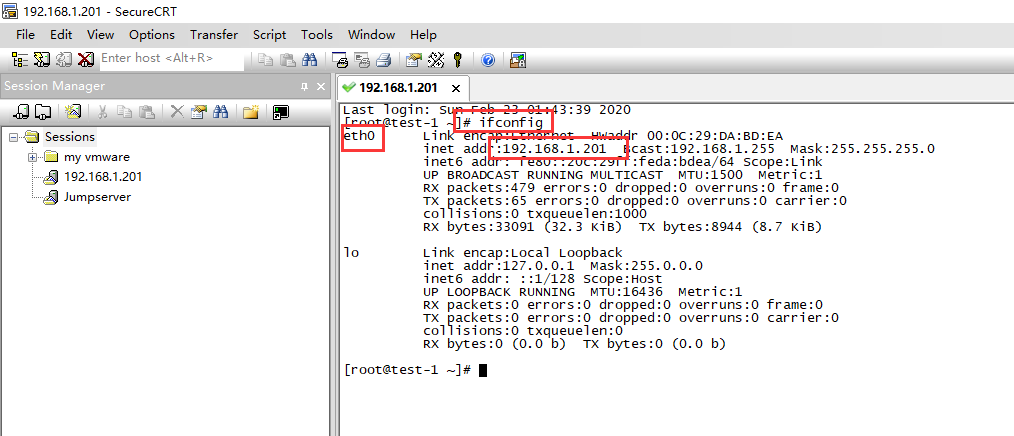Pin the Session Manager panel
The width and height of the screenshot is (1014, 436).
[305, 87]
